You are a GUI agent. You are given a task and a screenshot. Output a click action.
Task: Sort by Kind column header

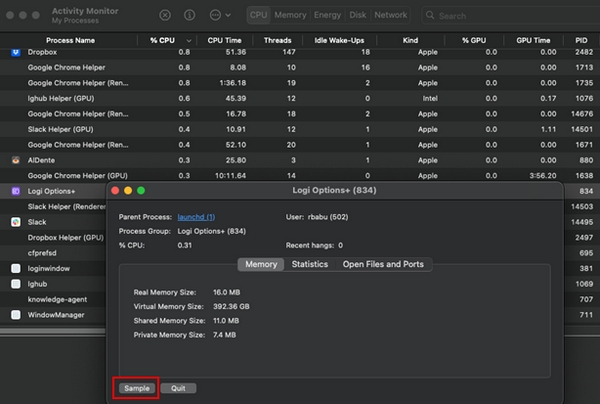point(410,41)
